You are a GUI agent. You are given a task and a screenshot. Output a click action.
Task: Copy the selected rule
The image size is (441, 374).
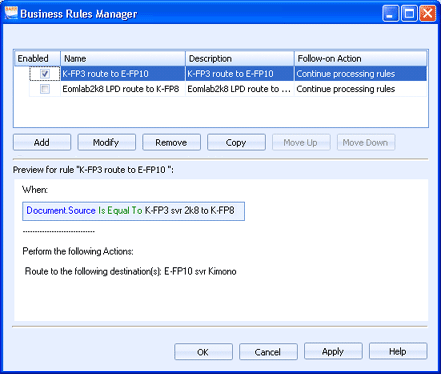236,143
